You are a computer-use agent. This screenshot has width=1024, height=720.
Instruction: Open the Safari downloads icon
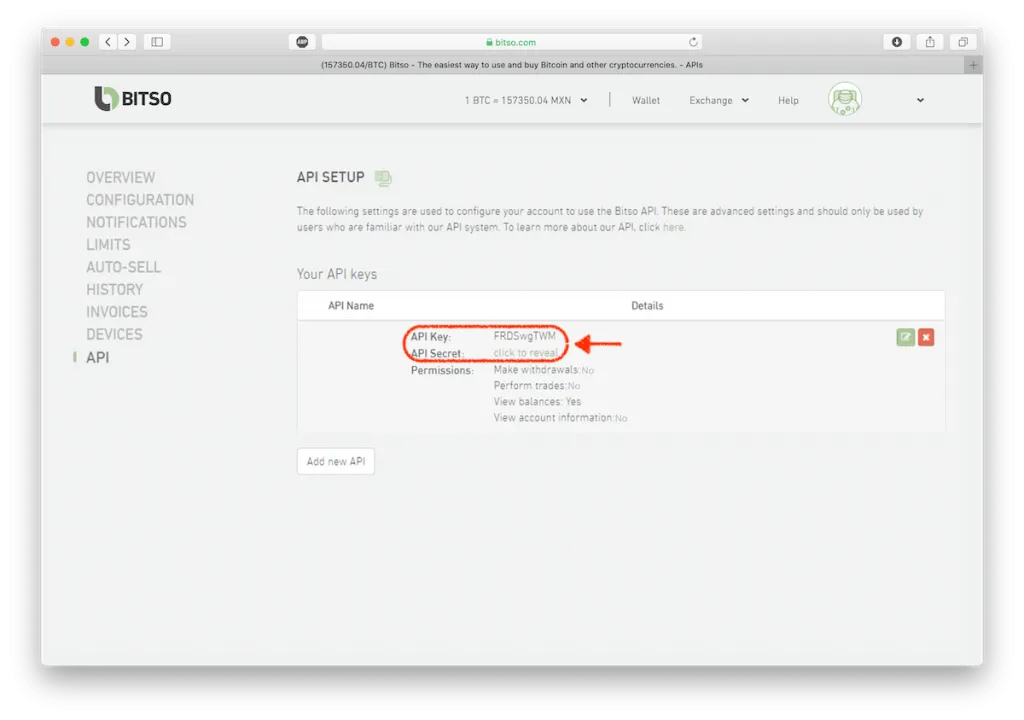(x=897, y=42)
